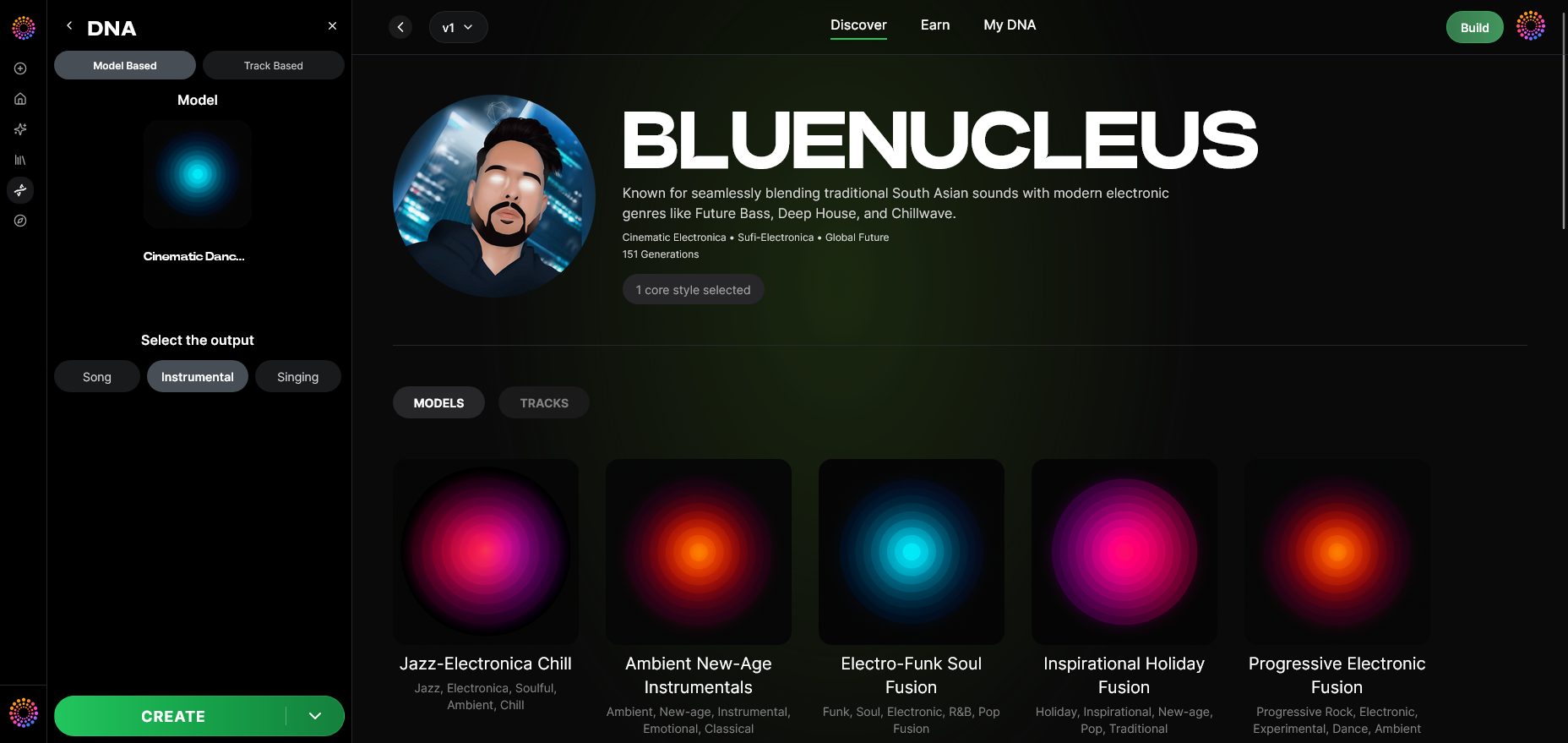Click the green Build button

pos(1474,27)
